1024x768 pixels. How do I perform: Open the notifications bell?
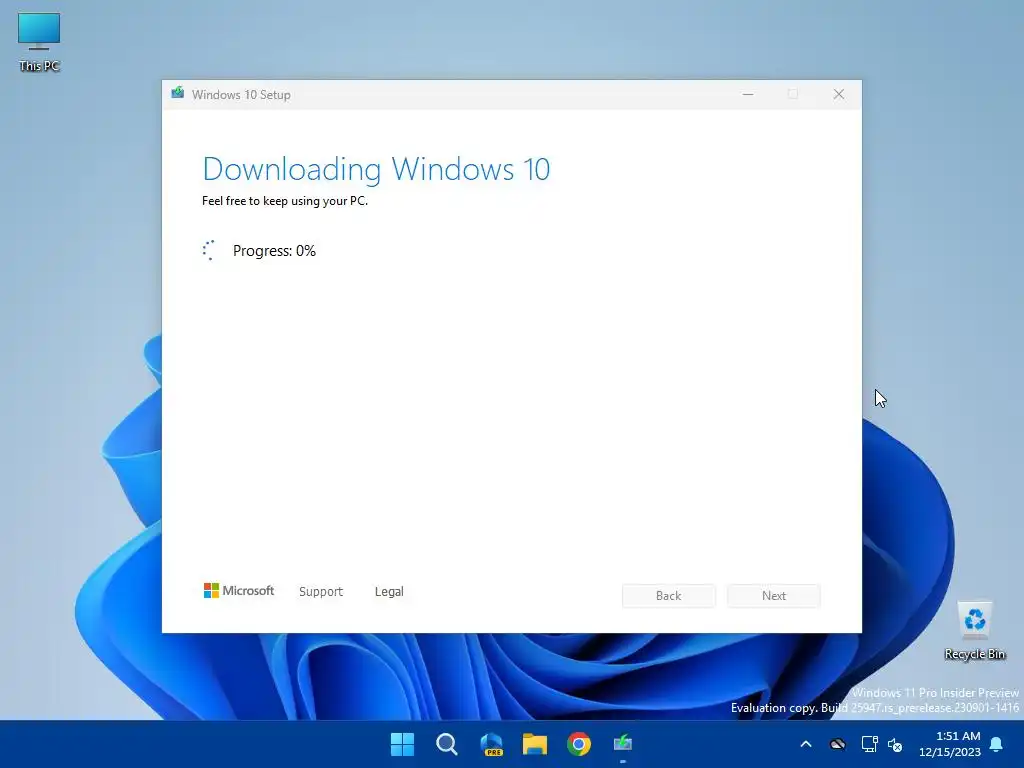(997, 744)
